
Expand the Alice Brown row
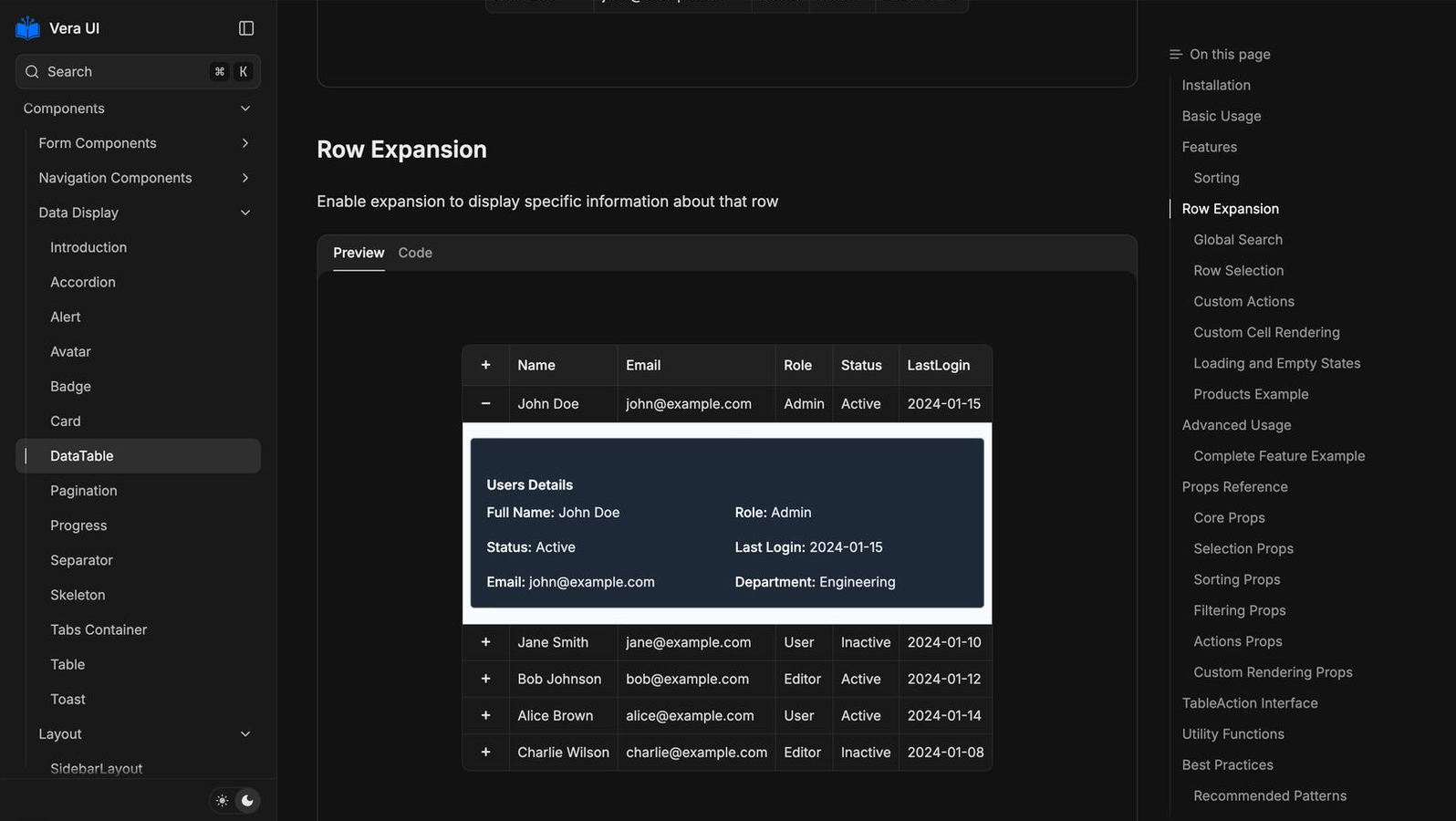click(485, 715)
